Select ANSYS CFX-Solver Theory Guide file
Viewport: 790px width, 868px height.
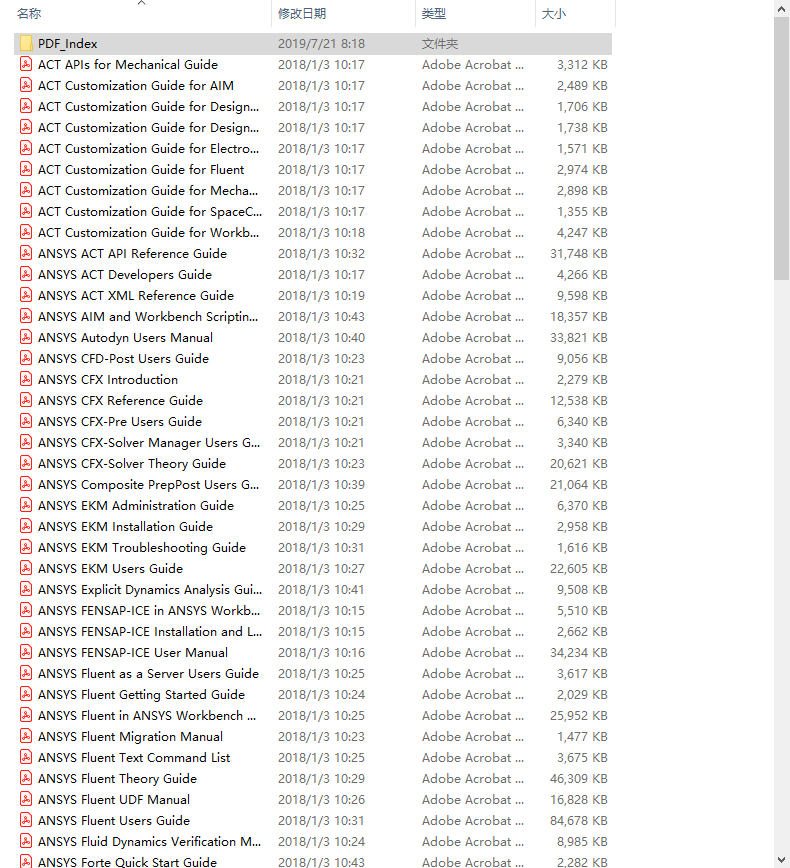(132, 464)
